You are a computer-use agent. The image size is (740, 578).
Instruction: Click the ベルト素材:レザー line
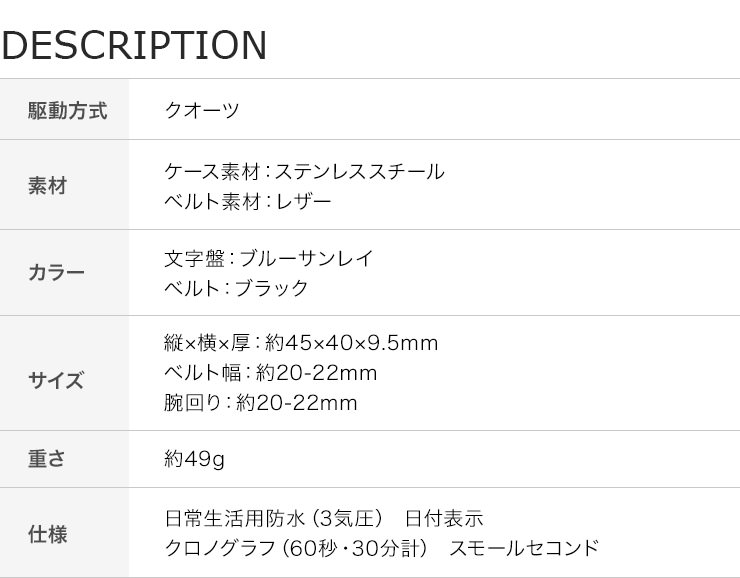pos(248,201)
